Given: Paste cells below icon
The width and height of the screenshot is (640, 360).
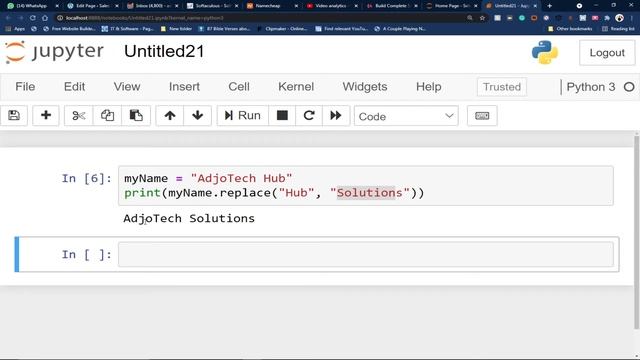Looking at the screenshot, I should click(136, 116).
